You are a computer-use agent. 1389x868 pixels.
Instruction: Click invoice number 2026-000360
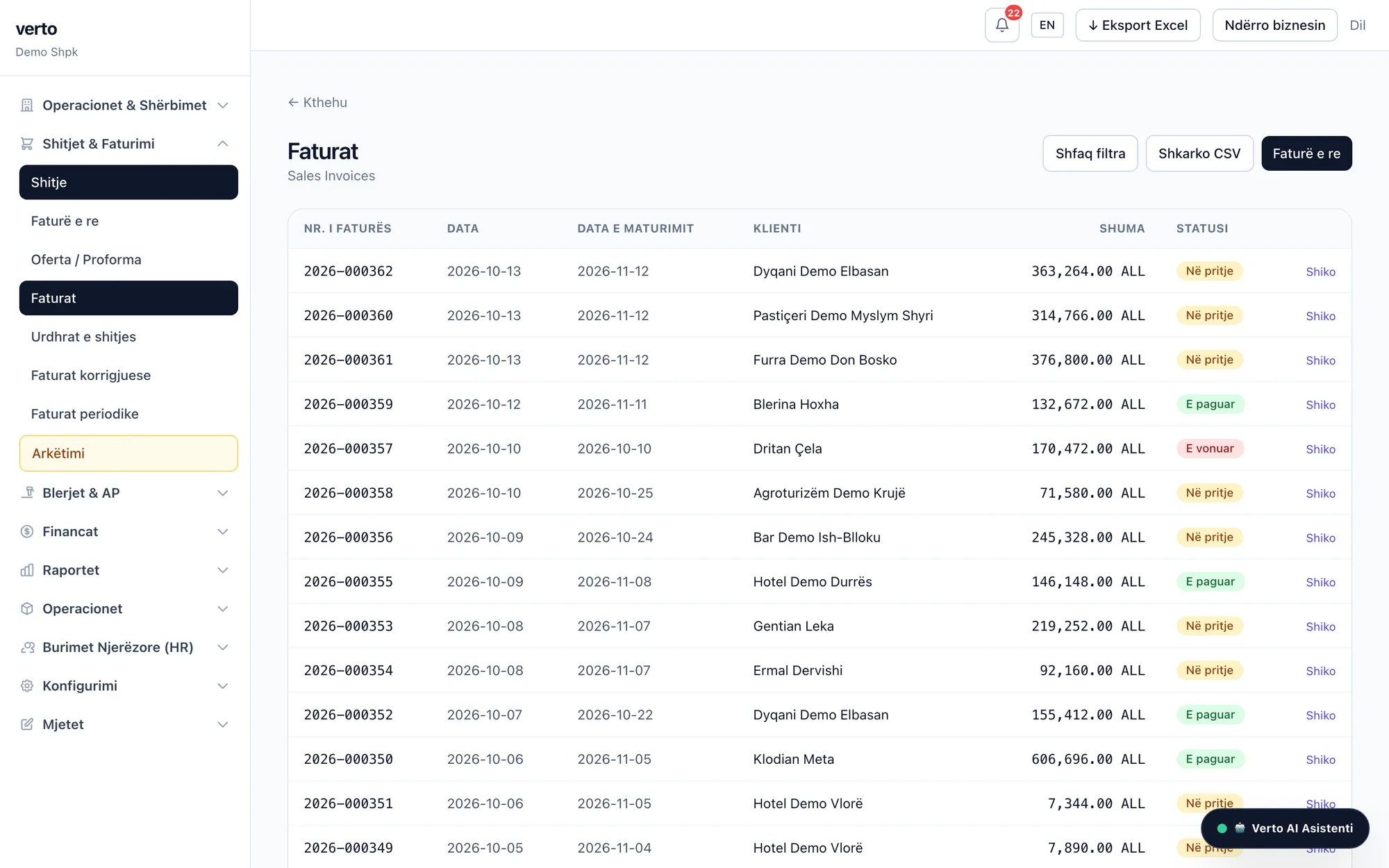tap(349, 316)
